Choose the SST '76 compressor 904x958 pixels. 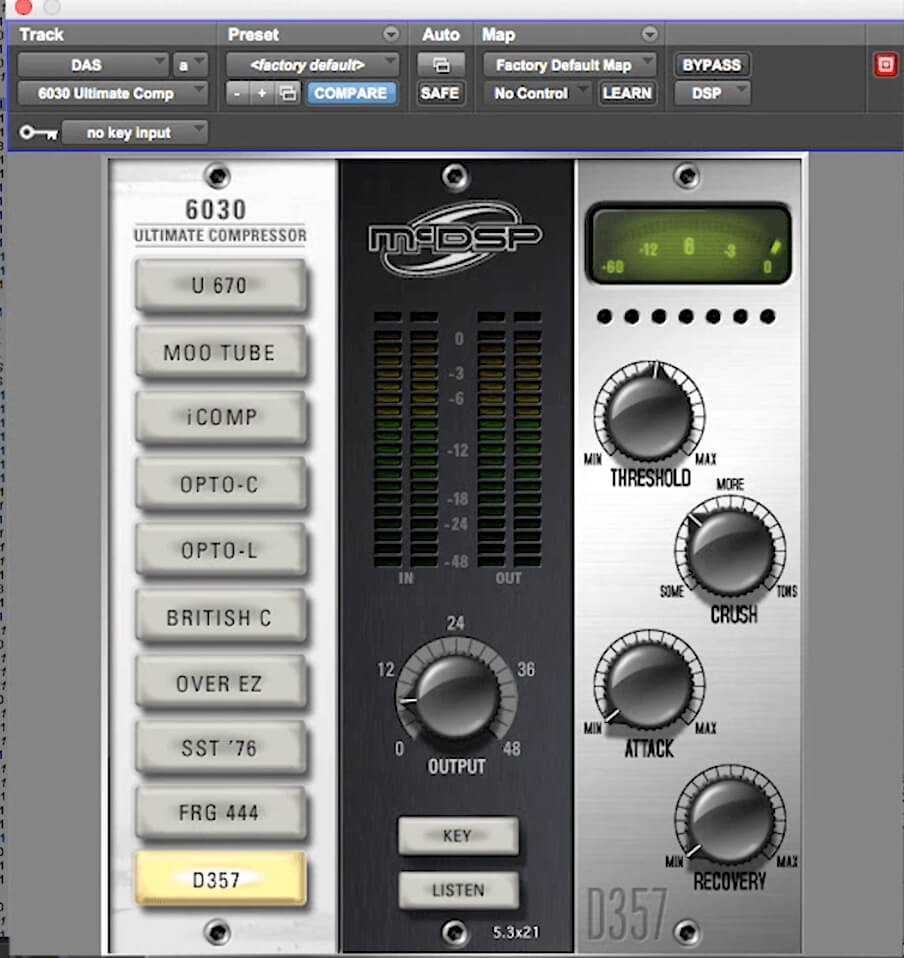pyautogui.click(x=220, y=748)
